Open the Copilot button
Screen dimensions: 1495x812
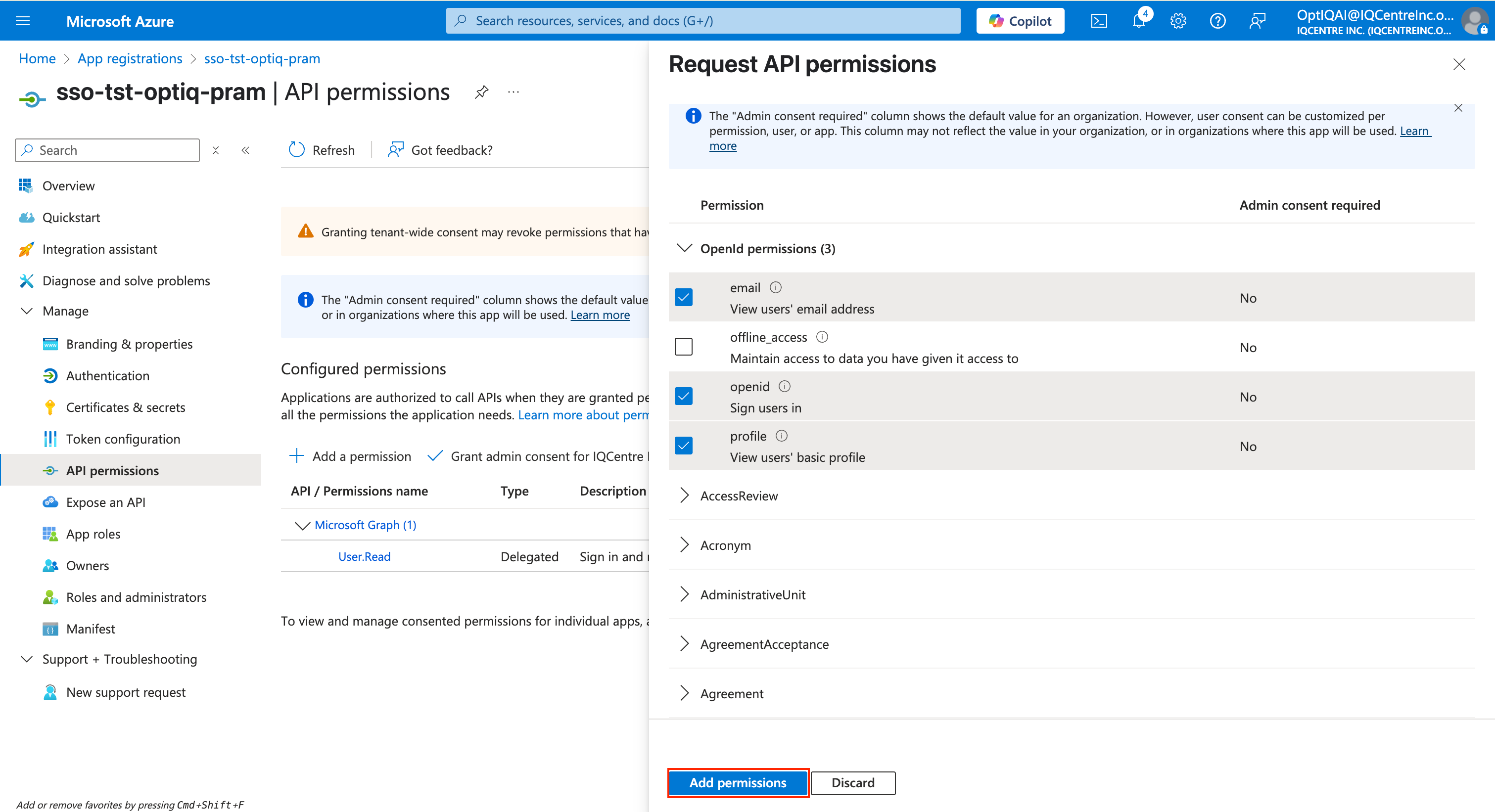(1020, 21)
